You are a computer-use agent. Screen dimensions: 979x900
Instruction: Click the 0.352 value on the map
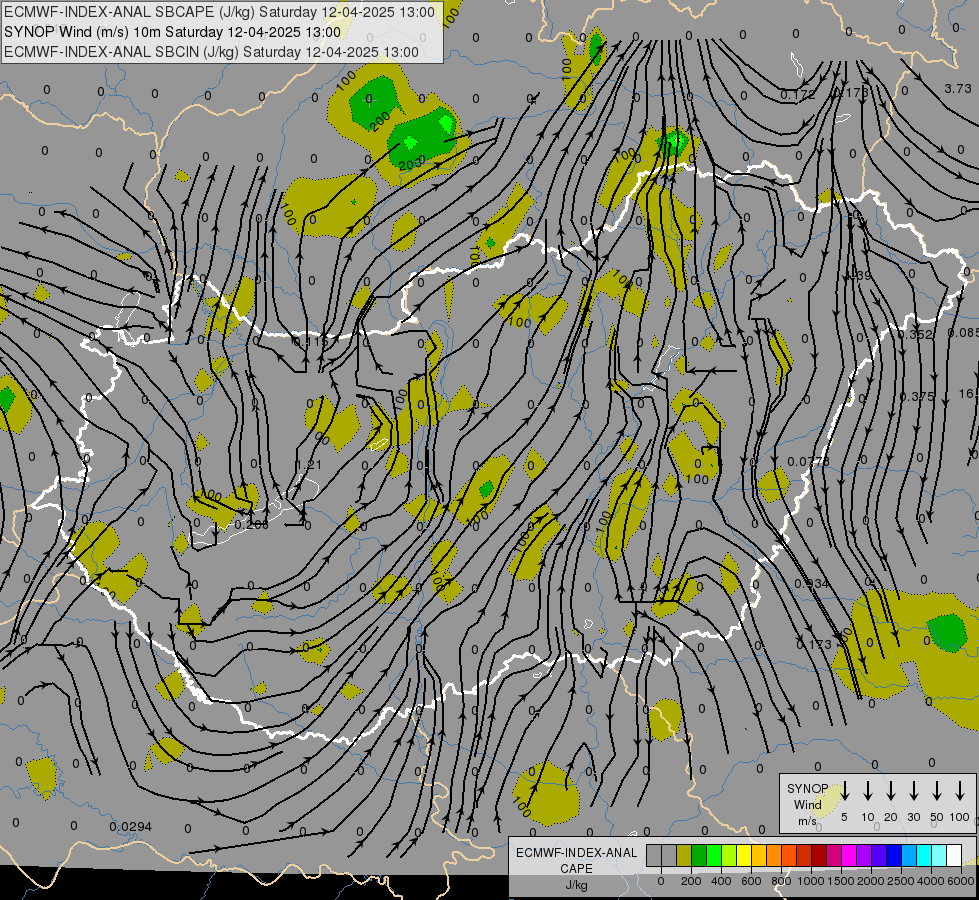point(915,334)
